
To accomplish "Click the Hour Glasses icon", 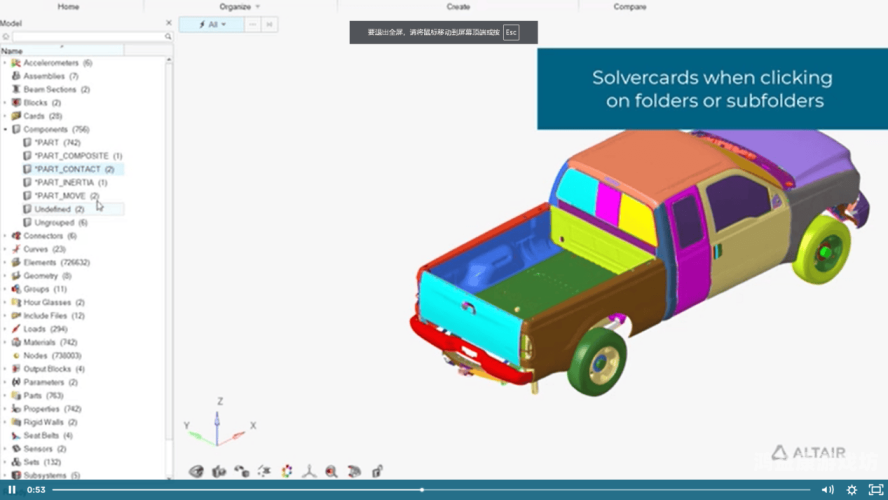I will click(x=16, y=302).
